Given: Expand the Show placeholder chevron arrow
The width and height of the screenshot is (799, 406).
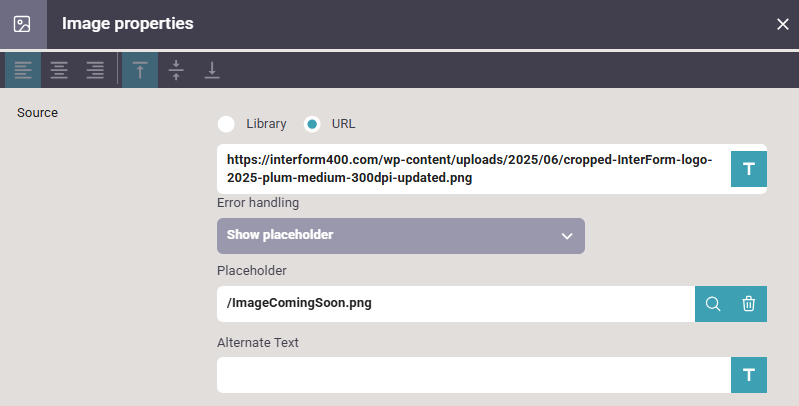Looking at the screenshot, I should (566, 236).
